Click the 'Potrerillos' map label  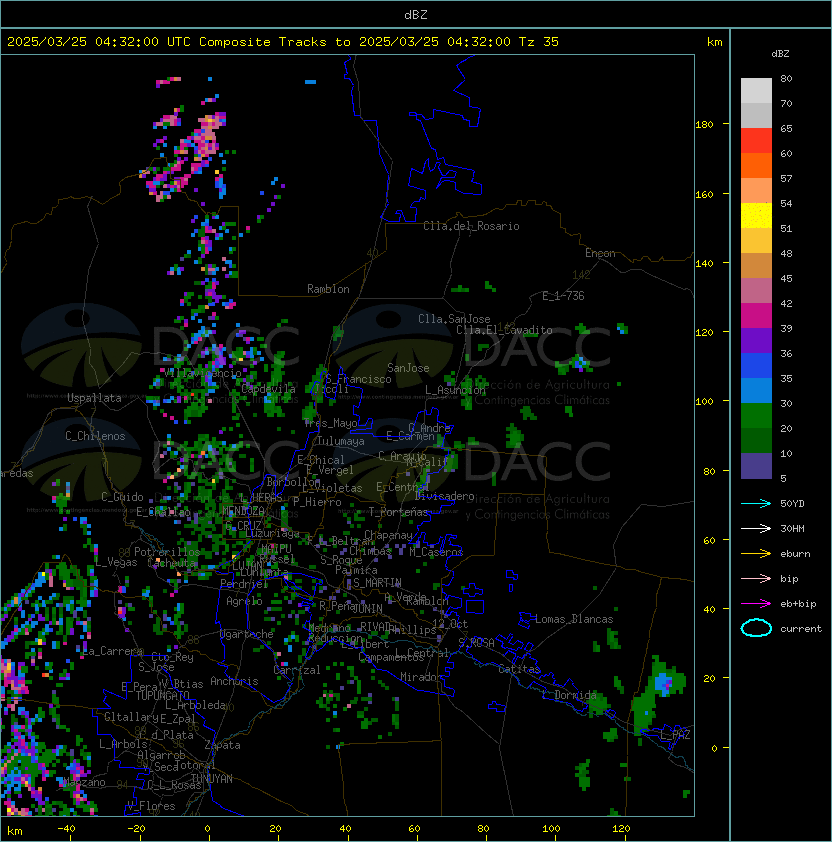[x=167, y=552]
